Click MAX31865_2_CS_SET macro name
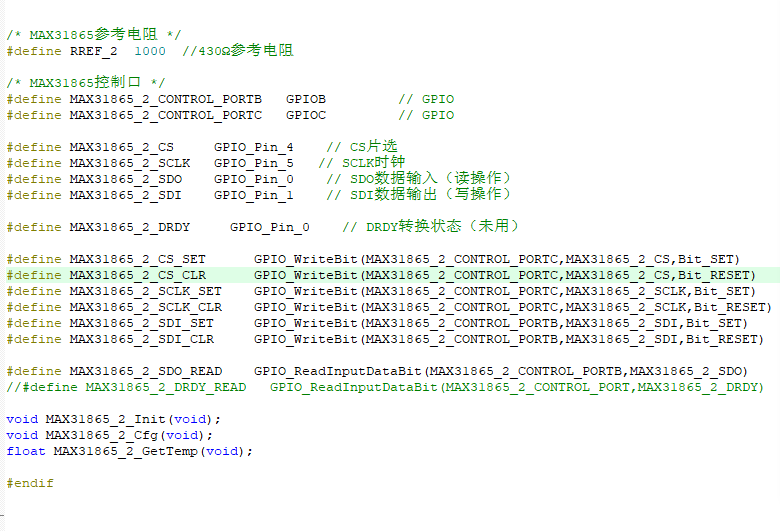Screen dimensions: 780x531 (x=138, y=260)
